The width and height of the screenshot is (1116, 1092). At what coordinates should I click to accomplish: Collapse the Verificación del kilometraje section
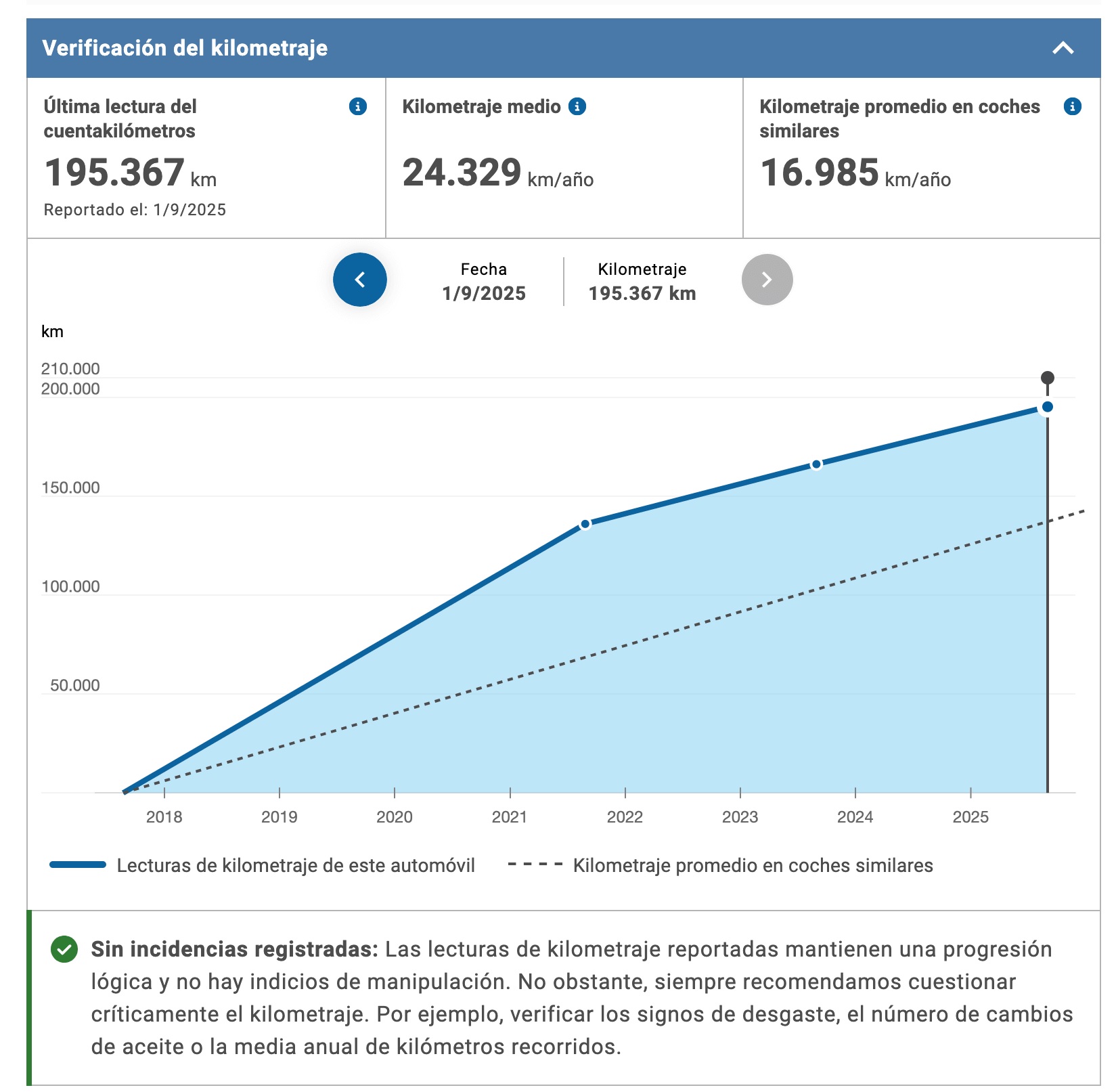pyautogui.click(x=1063, y=48)
